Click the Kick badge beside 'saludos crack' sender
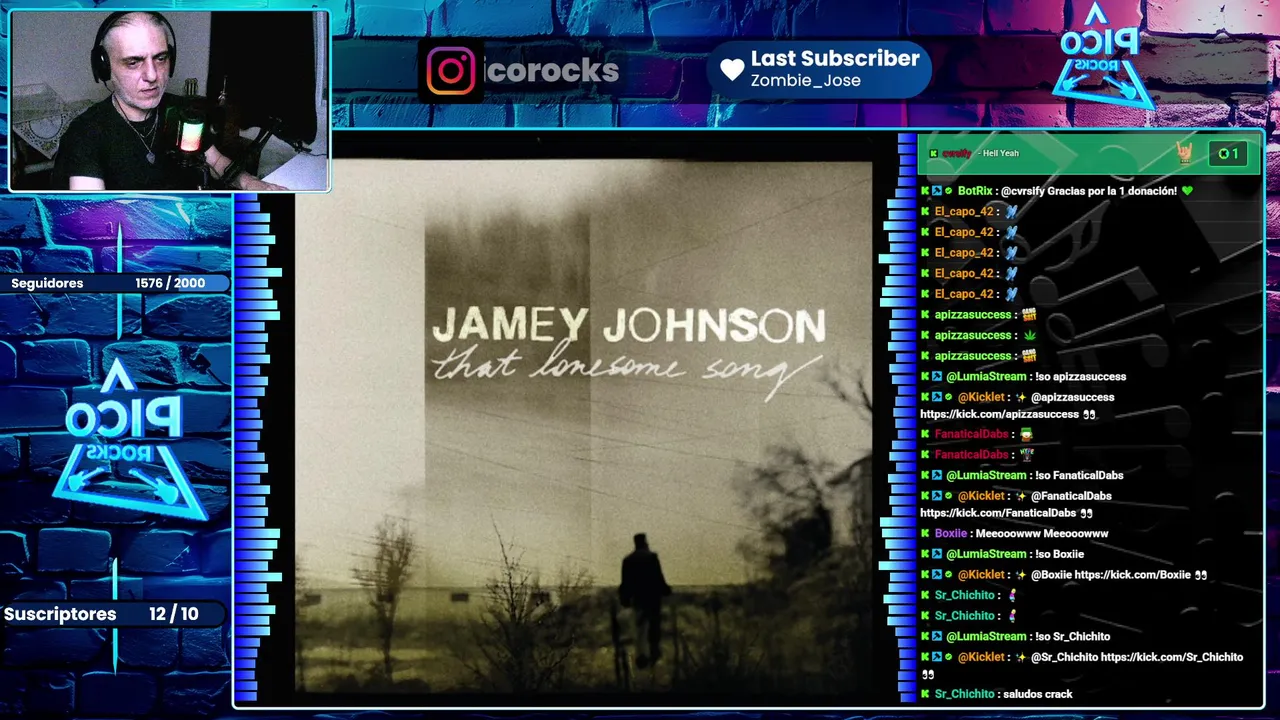Viewport: 1280px width, 720px height. 926,694
